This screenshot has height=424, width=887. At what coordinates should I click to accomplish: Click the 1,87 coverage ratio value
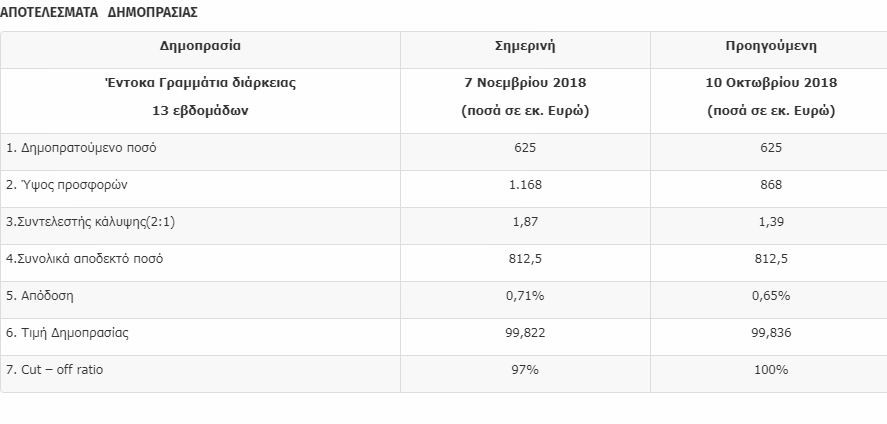click(x=525, y=222)
